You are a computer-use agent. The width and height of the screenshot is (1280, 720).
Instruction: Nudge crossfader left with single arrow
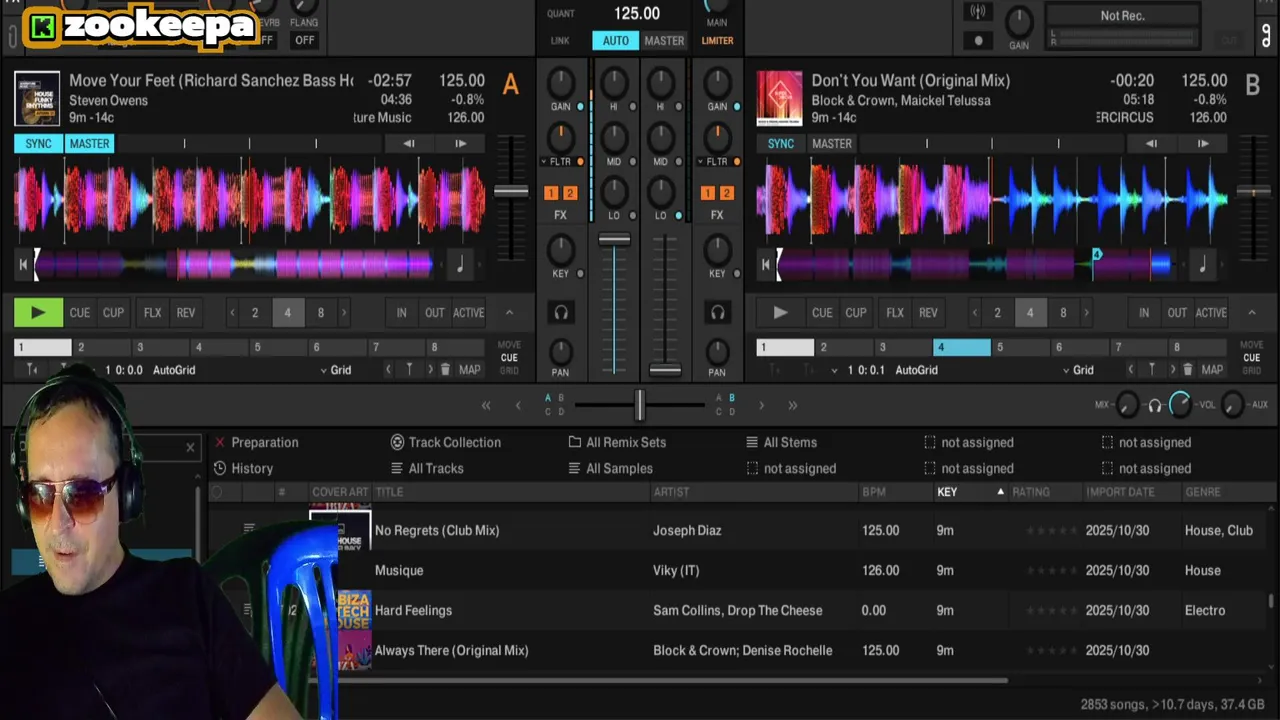pos(518,405)
